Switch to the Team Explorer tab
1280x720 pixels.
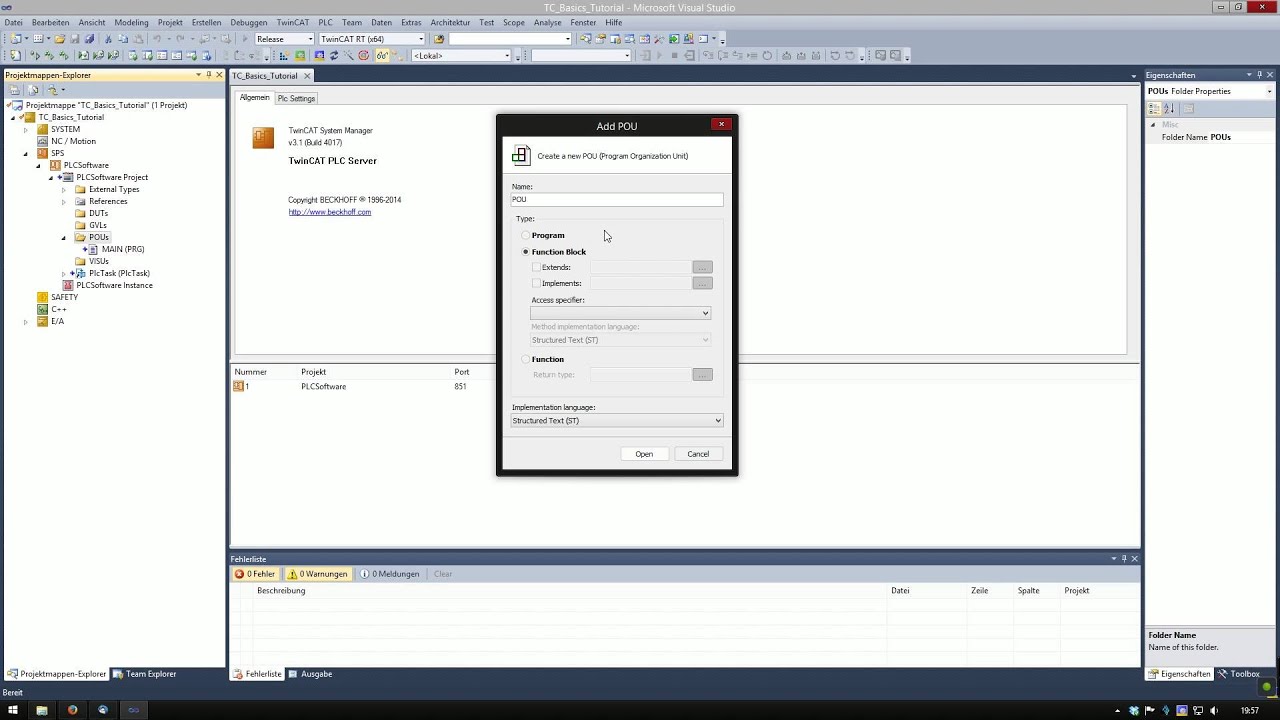[144, 674]
